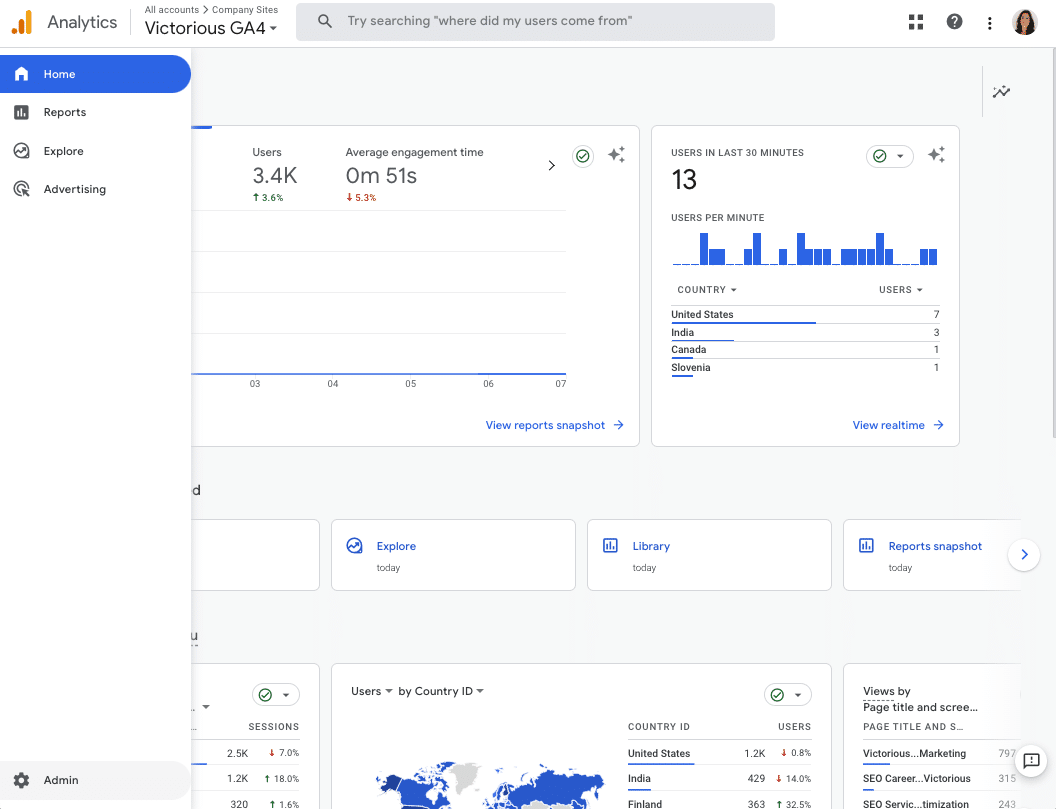Click View realtime link
Screen dimensions: 1056x809
point(898,425)
